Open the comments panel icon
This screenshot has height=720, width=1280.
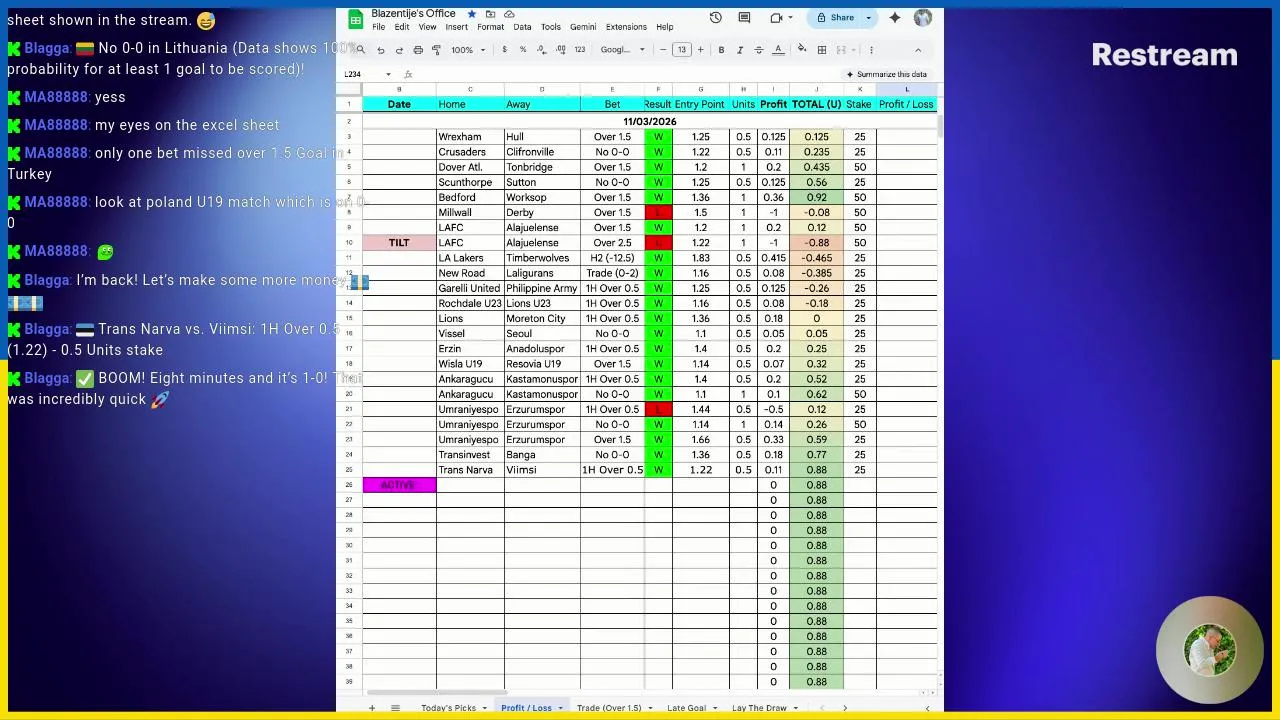744,18
